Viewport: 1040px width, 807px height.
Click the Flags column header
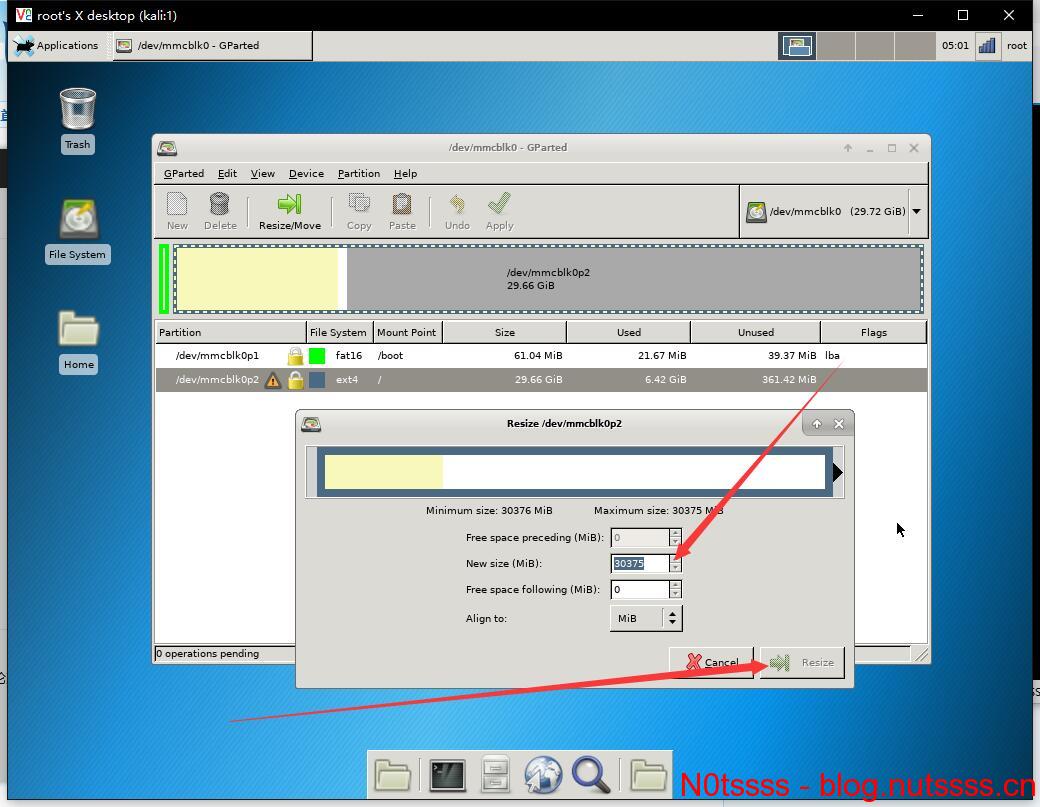coord(874,332)
